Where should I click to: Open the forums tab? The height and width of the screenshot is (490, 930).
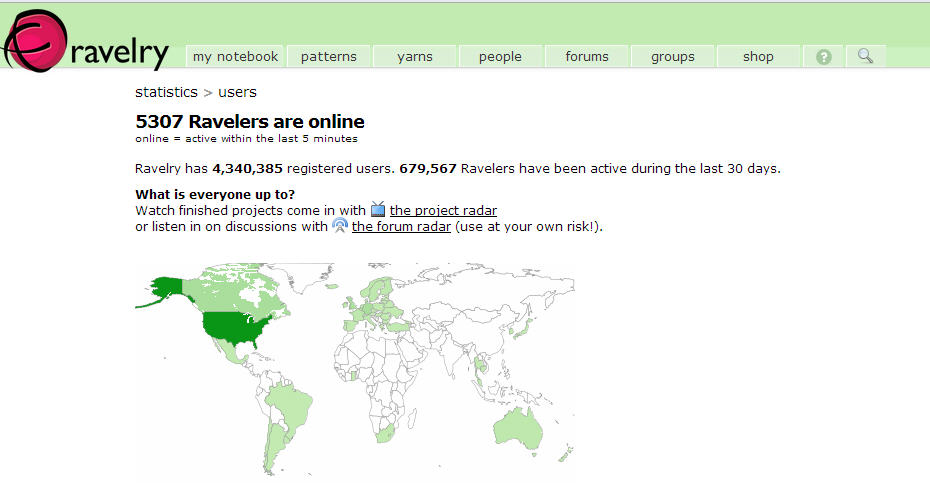[x=587, y=57]
